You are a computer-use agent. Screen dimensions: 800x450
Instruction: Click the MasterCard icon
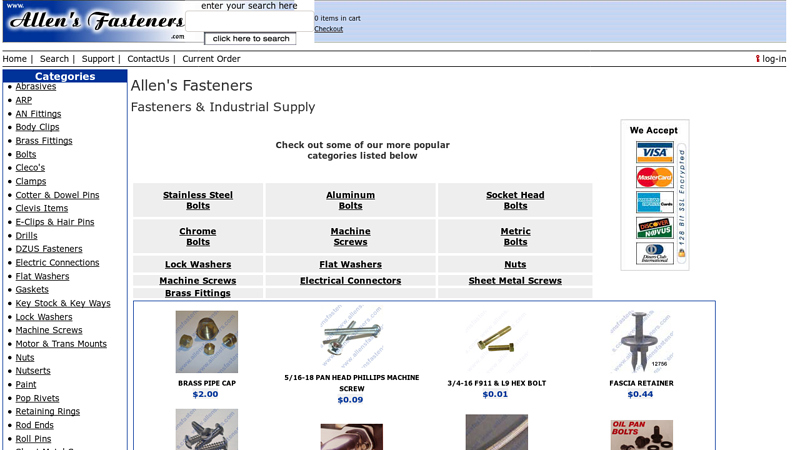[655, 177]
